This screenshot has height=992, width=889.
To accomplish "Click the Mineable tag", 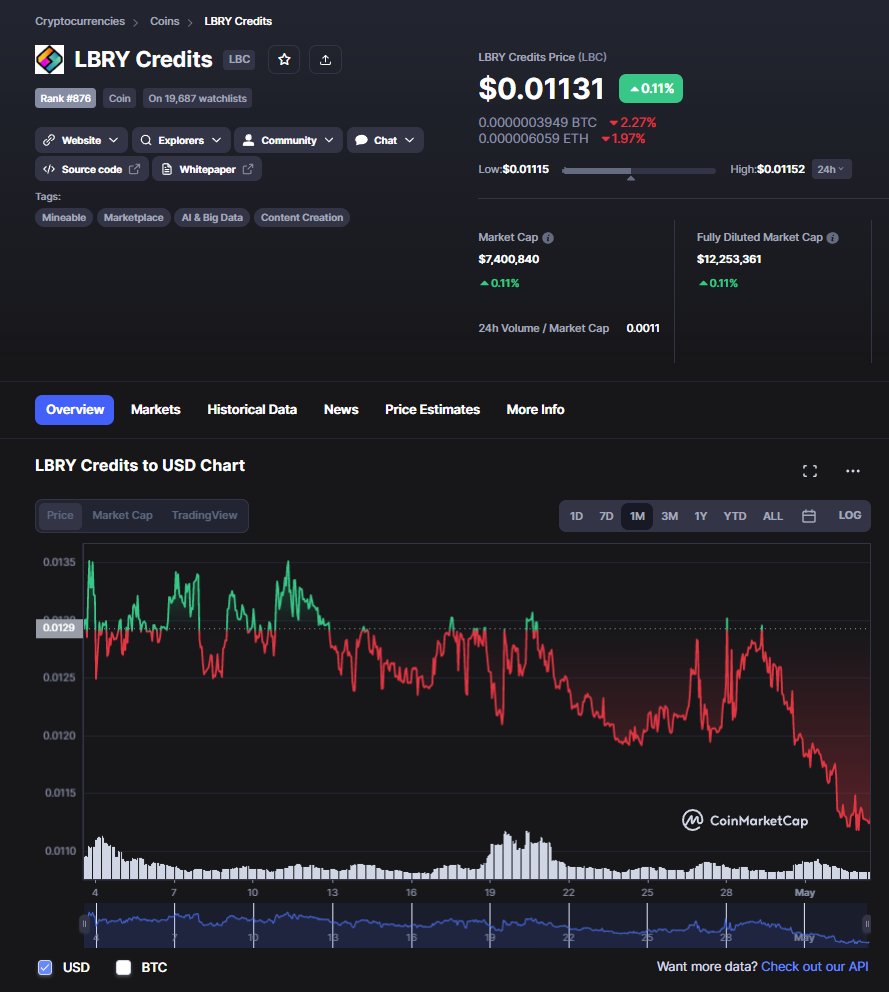I will click(64, 218).
